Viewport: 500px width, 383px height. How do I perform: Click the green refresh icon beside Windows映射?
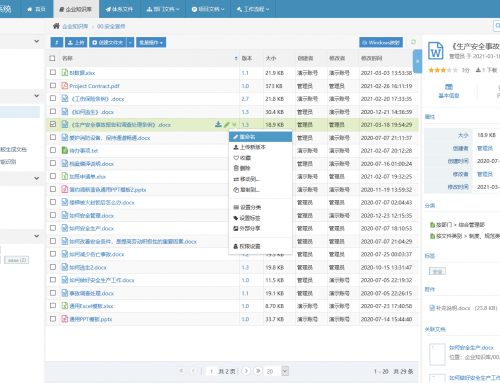[x=413, y=42]
